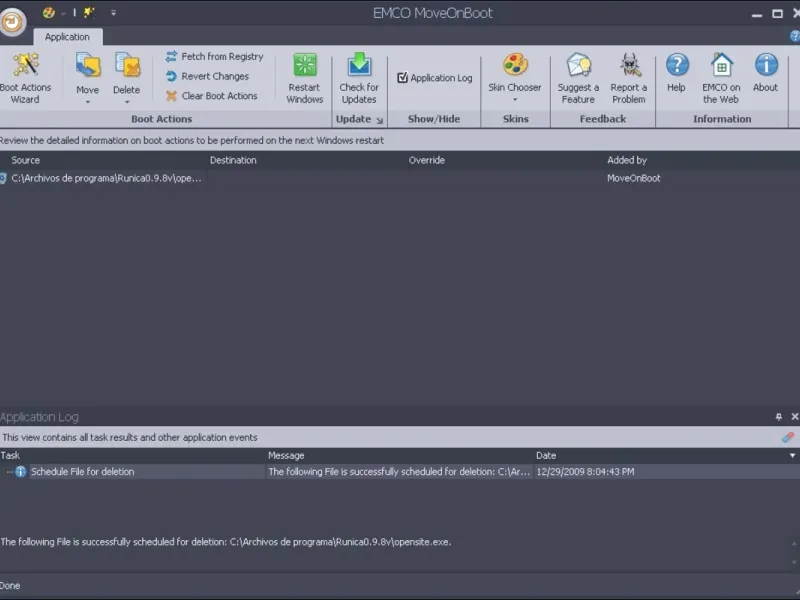Open EMCO on the Web
This screenshot has height=600, width=800.
[x=721, y=79]
